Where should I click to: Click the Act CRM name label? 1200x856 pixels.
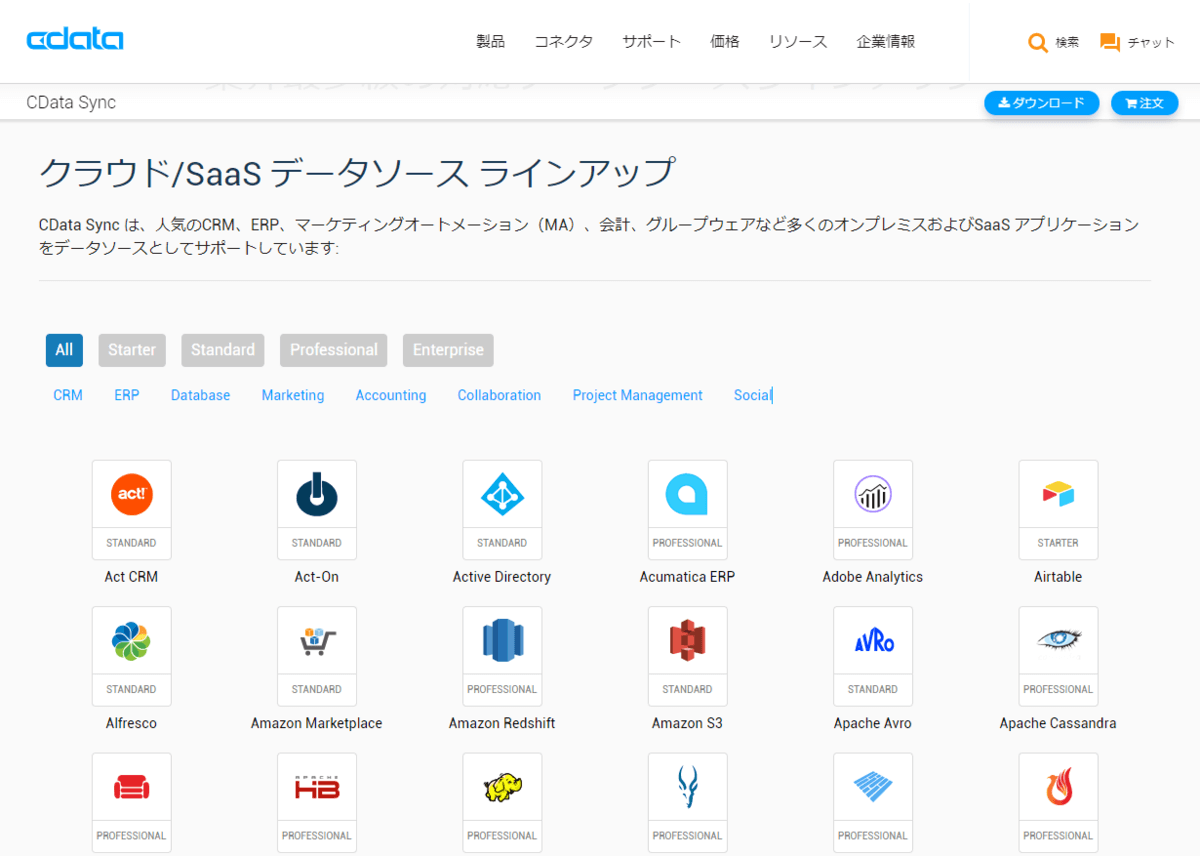point(131,577)
